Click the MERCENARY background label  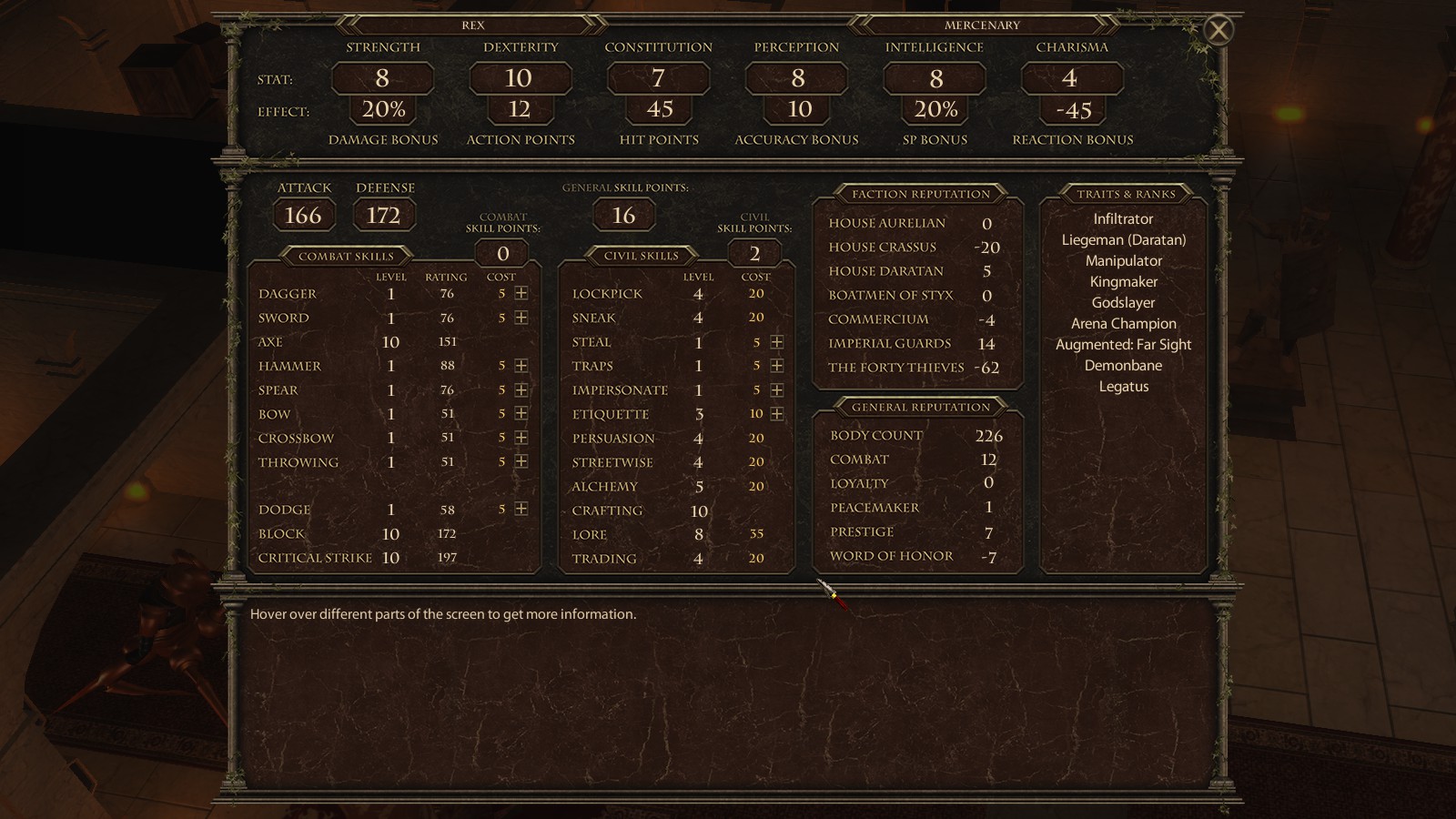coord(982,25)
